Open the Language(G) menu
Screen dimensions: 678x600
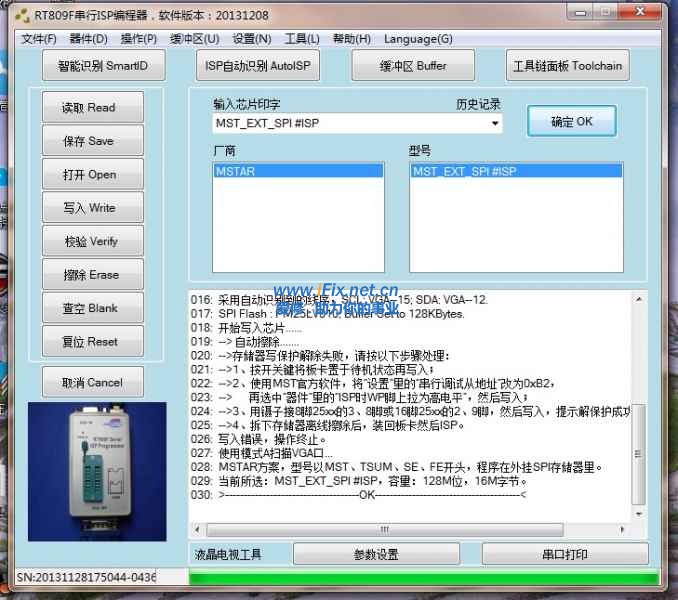pos(418,39)
